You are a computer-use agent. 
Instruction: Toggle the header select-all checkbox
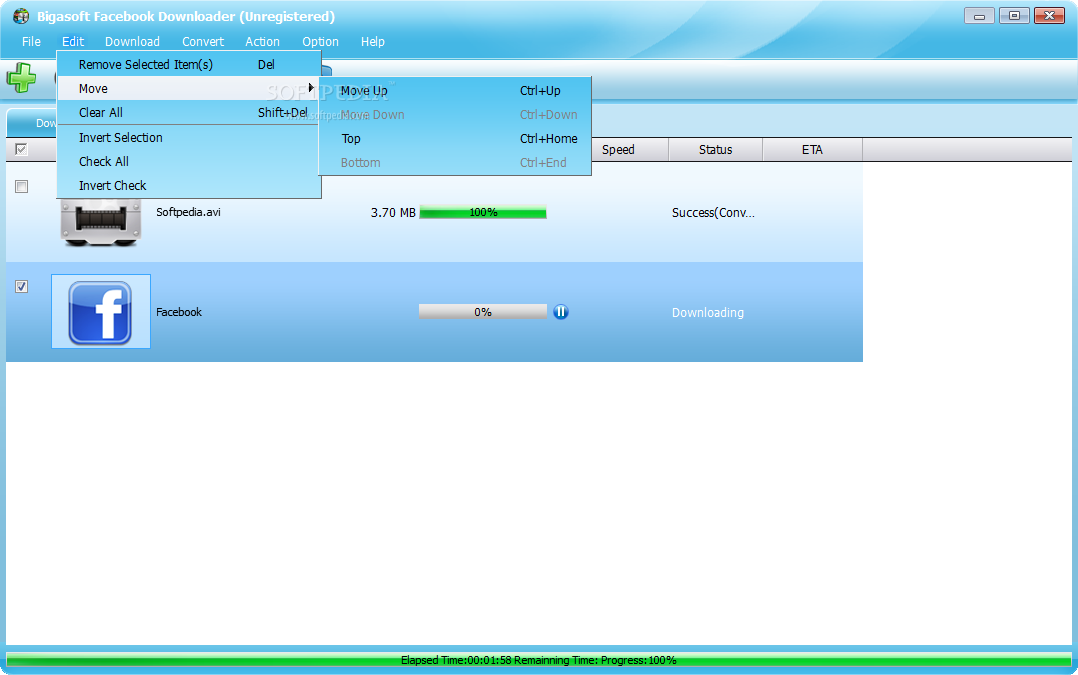tap(21, 149)
